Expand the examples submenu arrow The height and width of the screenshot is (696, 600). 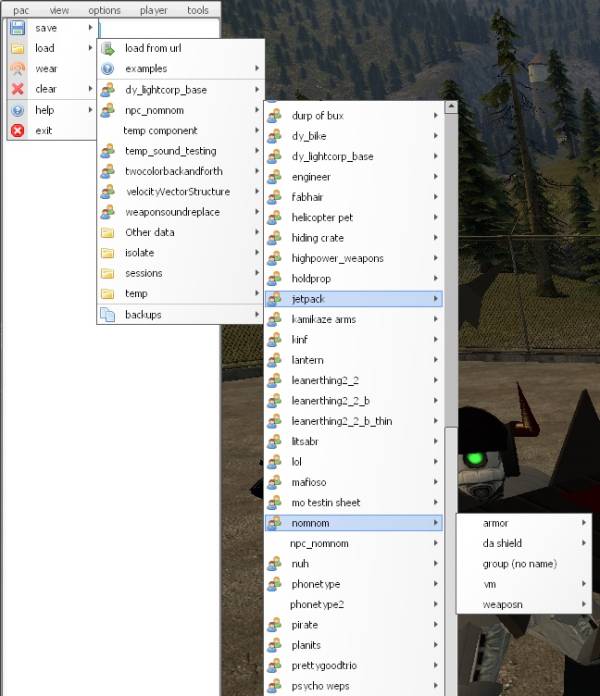click(x=257, y=69)
